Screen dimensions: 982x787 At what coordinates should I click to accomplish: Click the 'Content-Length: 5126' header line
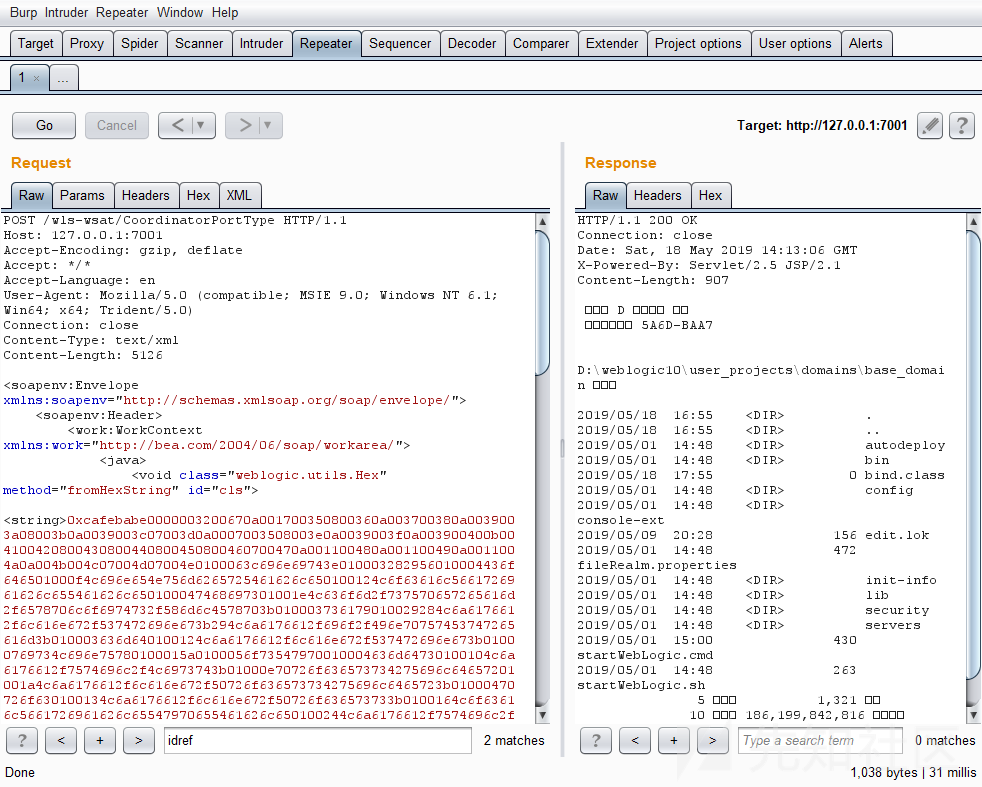tap(83, 356)
